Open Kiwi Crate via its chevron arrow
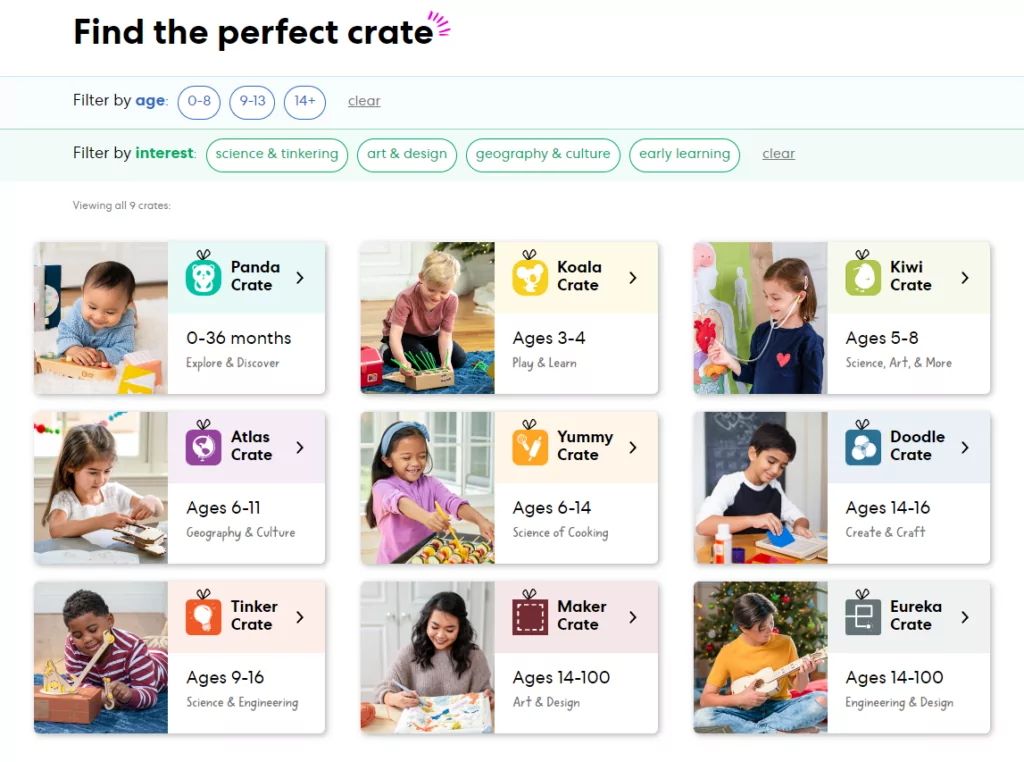Image resolution: width=1024 pixels, height=762 pixels. (x=965, y=278)
